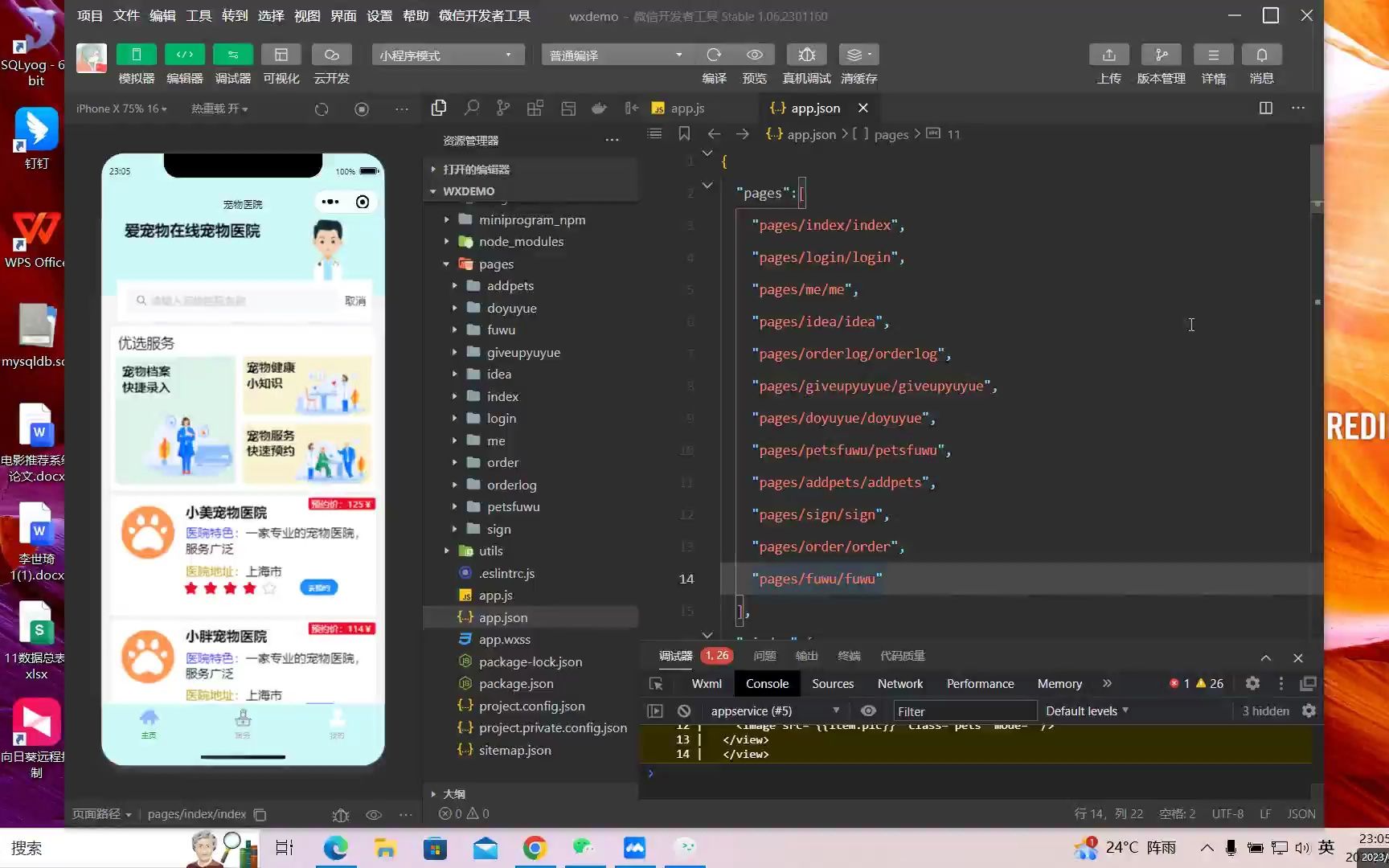Switch to the Network devtools tab

tap(900, 683)
